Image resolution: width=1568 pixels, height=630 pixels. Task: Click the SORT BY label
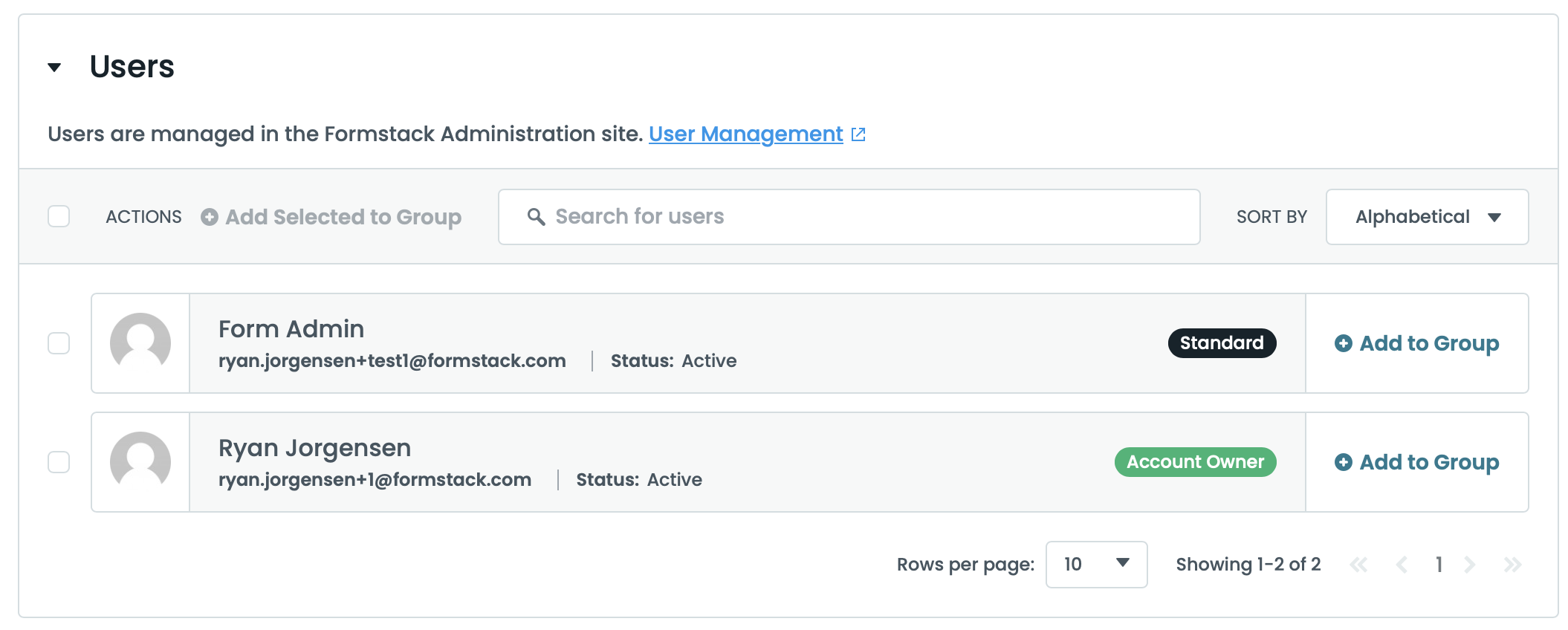1271,217
